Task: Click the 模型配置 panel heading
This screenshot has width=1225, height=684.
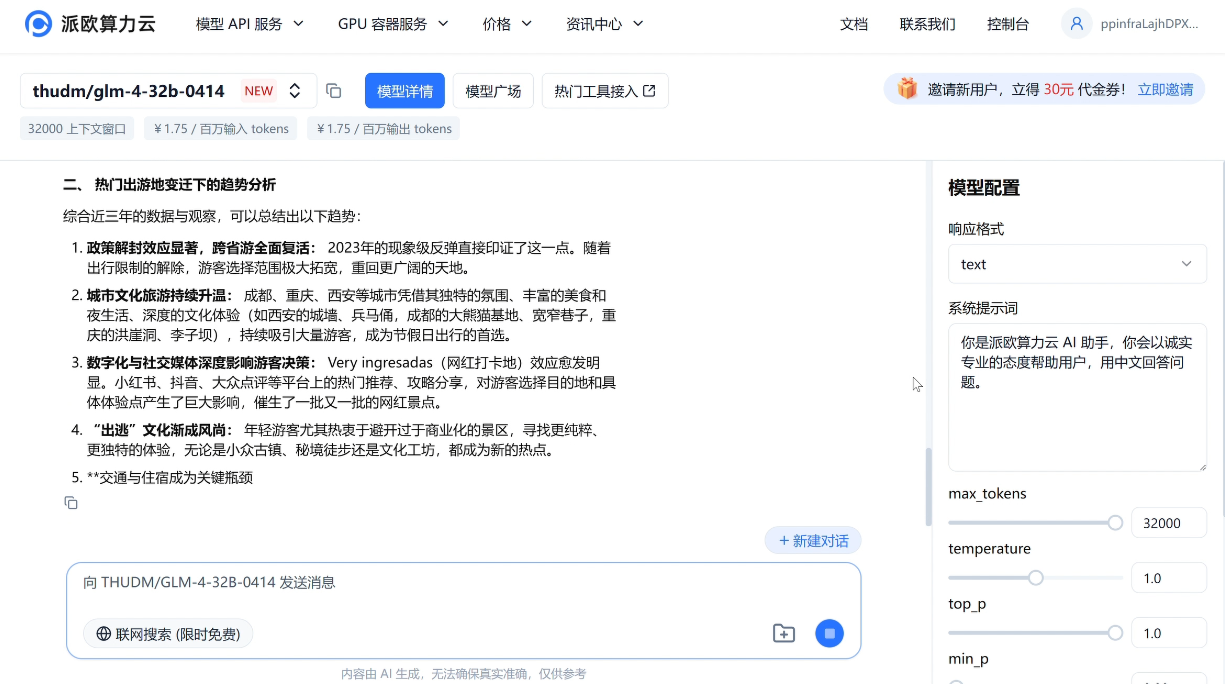Action: point(984,188)
